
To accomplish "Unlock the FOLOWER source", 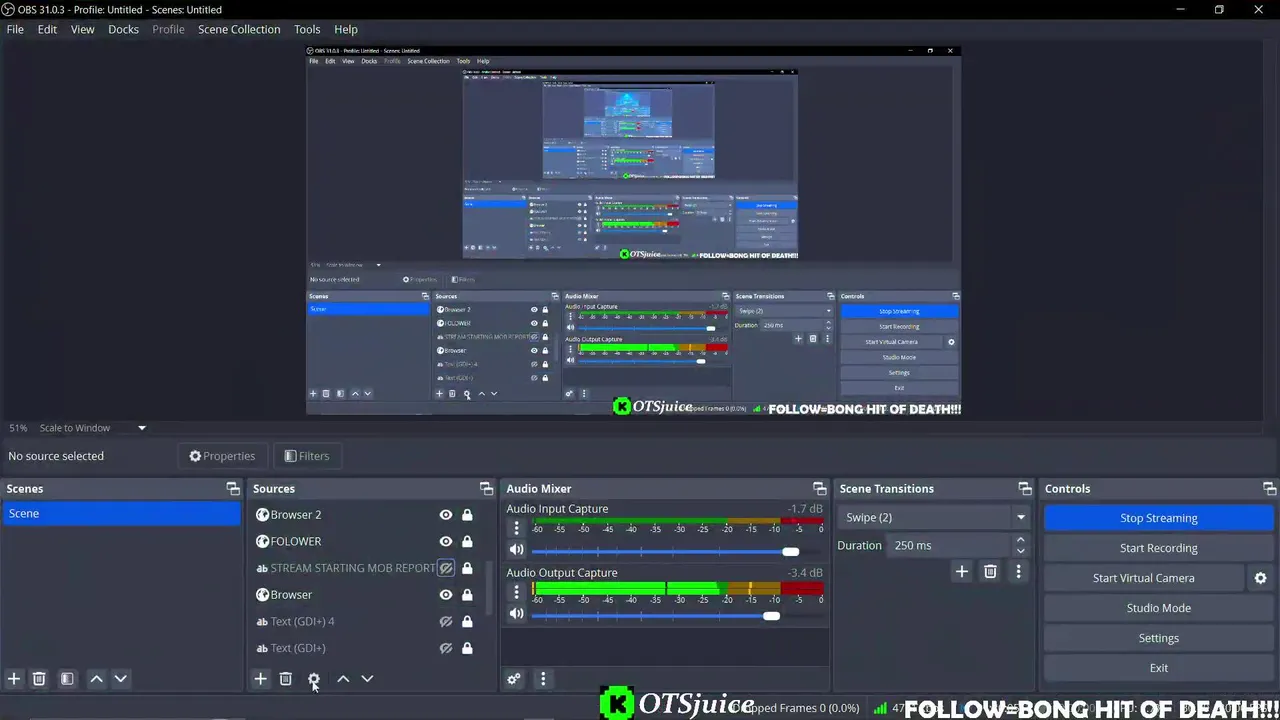I will pyautogui.click(x=467, y=541).
